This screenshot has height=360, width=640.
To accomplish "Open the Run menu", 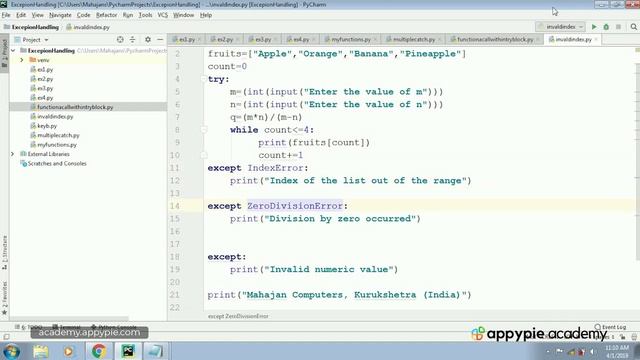I will coord(128,15).
